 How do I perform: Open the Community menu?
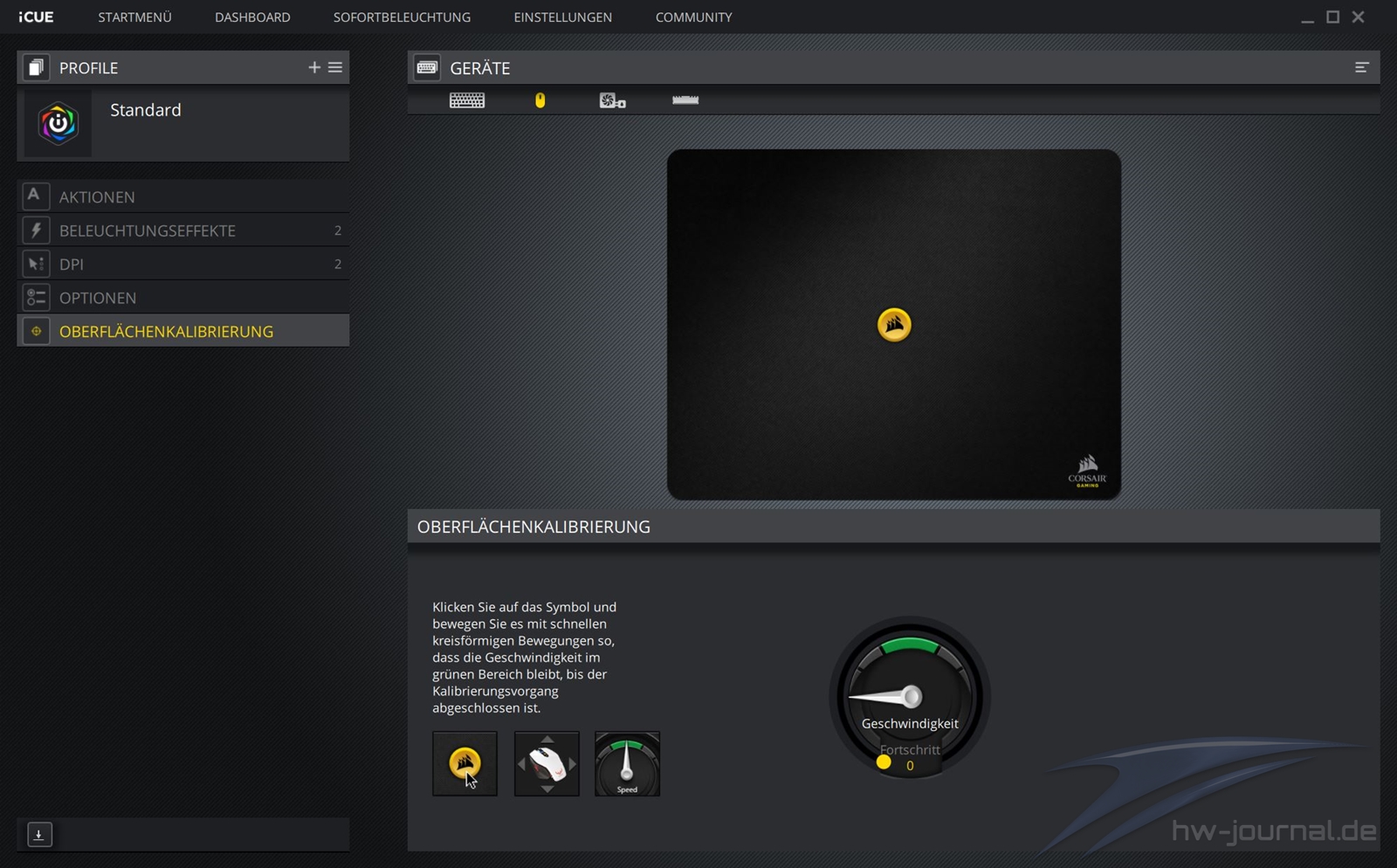click(693, 17)
